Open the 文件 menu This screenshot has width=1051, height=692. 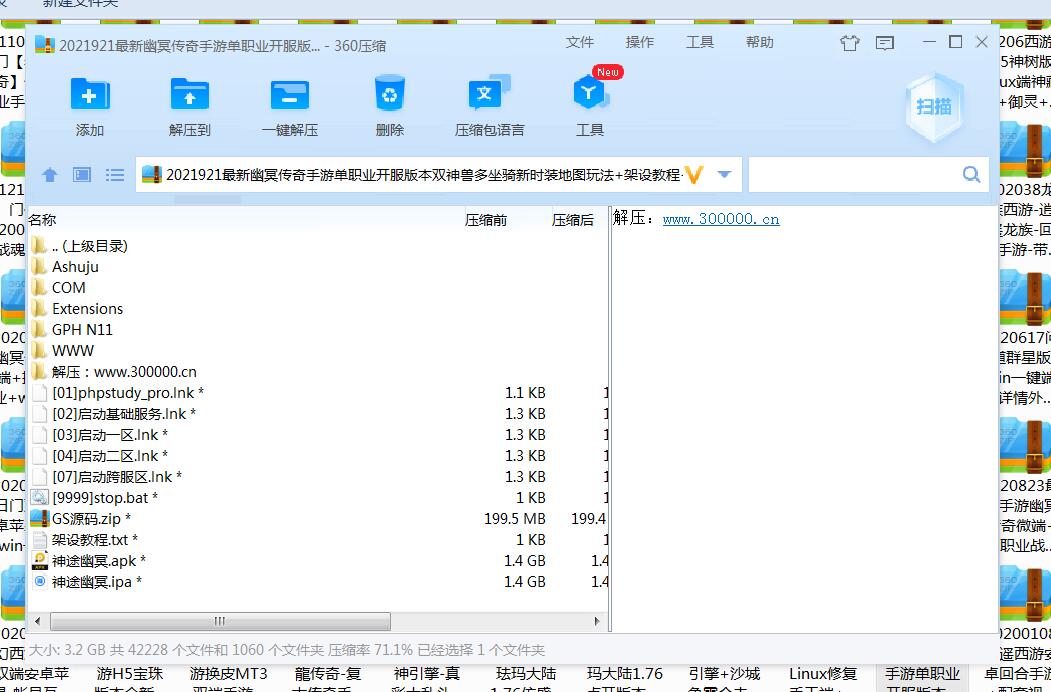[x=580, y=42]
